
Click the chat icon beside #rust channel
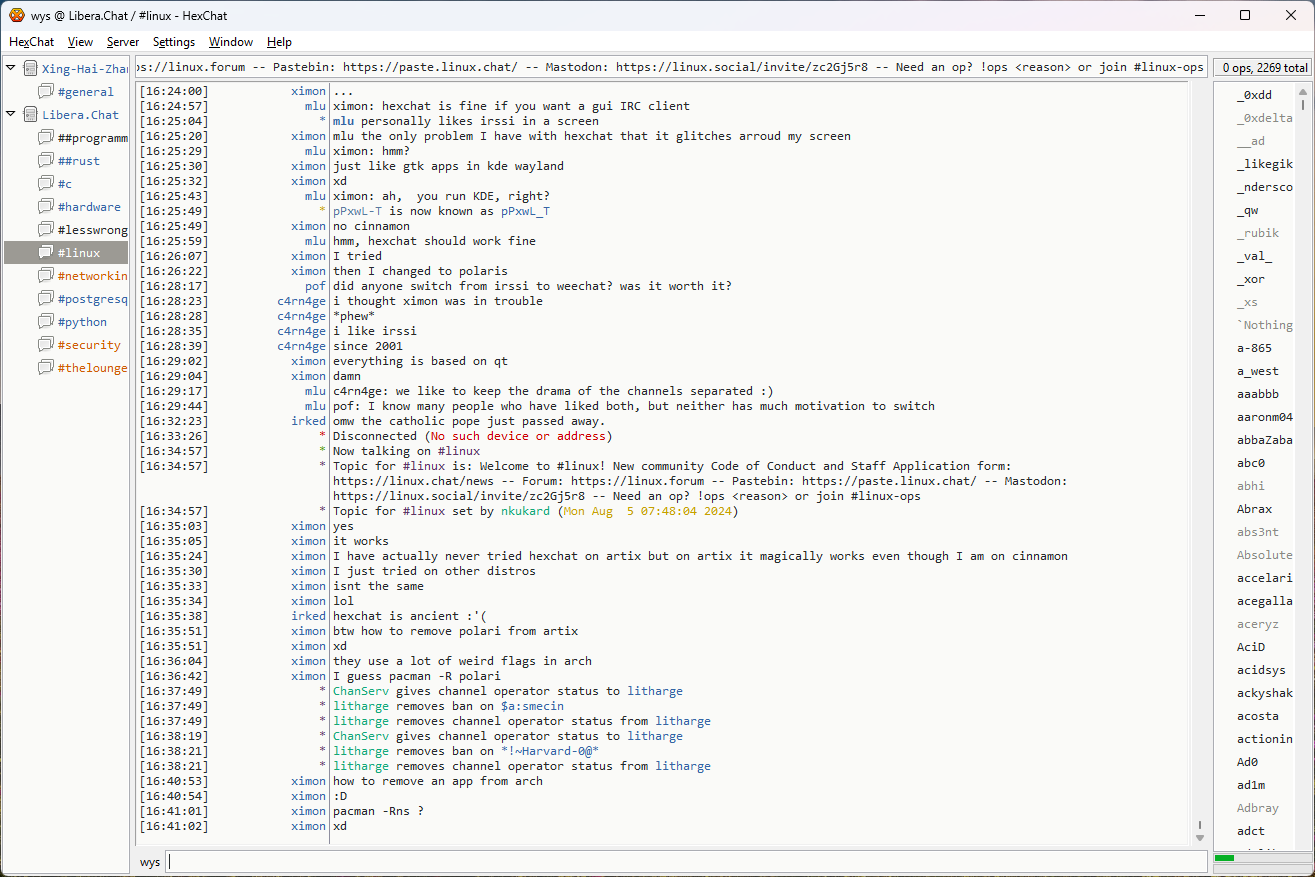pyautogui.click(x=46, y=161)
